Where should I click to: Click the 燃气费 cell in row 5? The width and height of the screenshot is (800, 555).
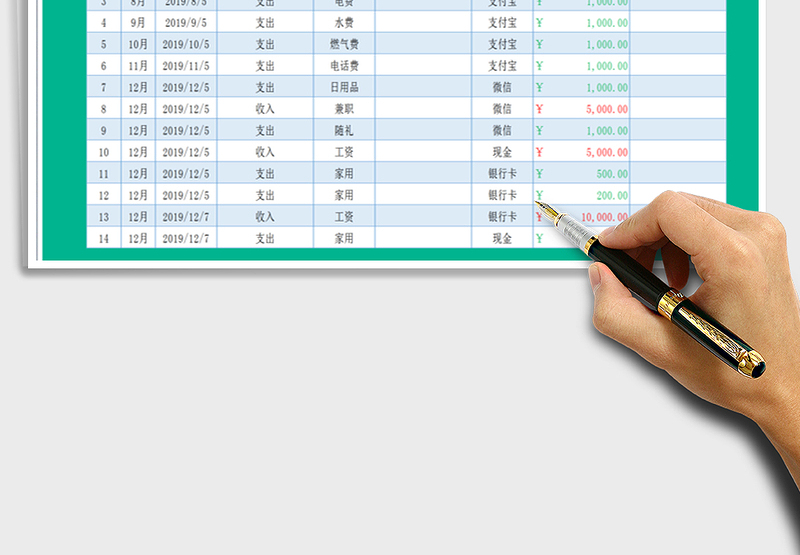[343, 44]
